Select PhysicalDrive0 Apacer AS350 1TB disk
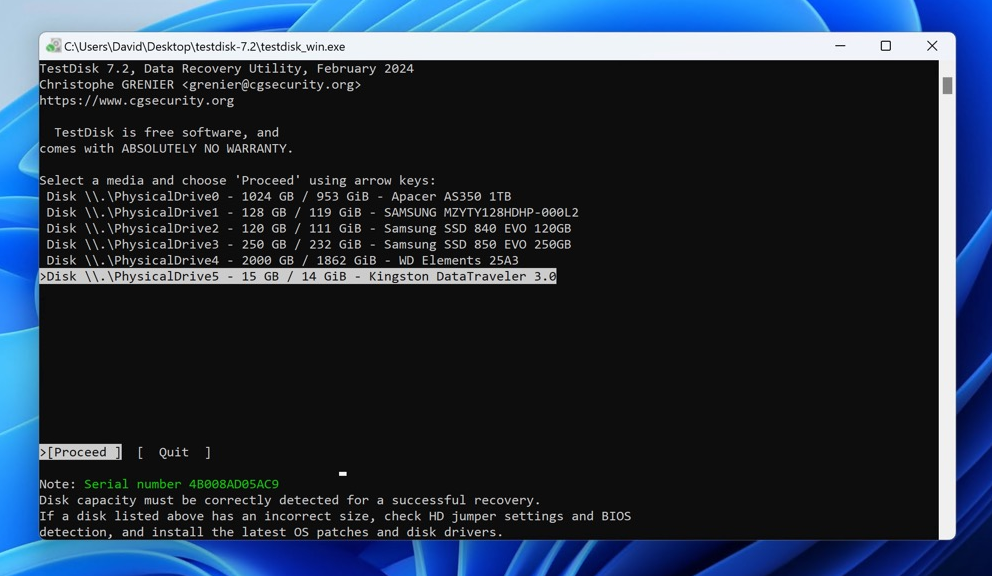Image resolution: width=992 pixels, height=576 pixels. click(278, 197)
